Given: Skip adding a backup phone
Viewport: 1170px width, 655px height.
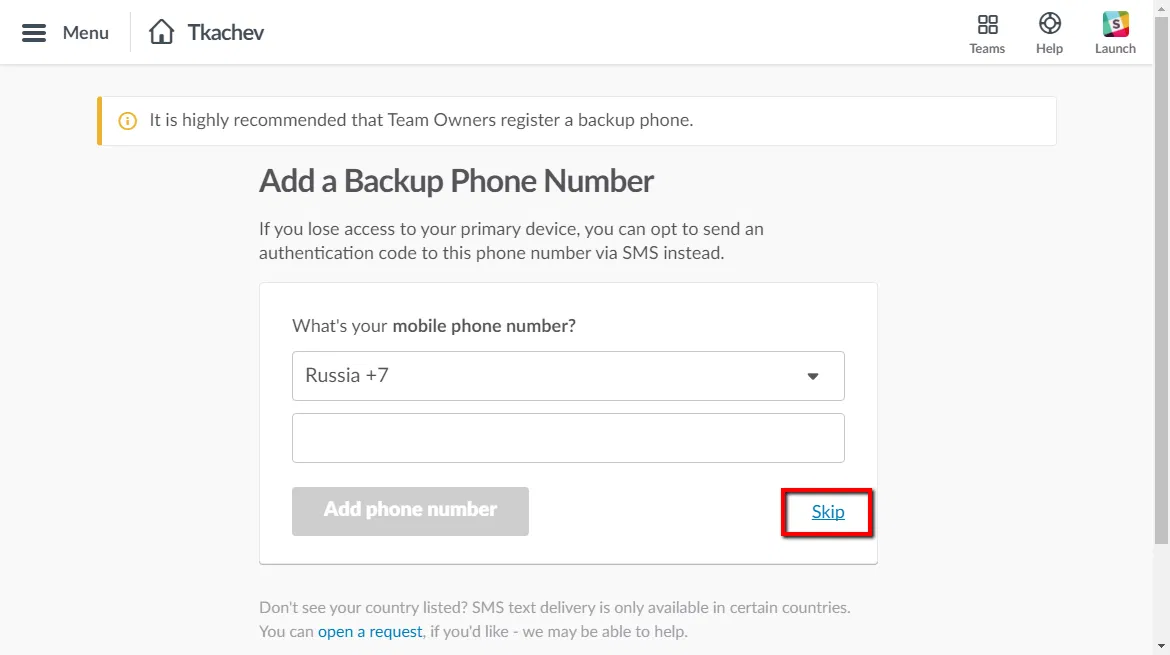Looking at the screenshot, I should coord(828,512).
